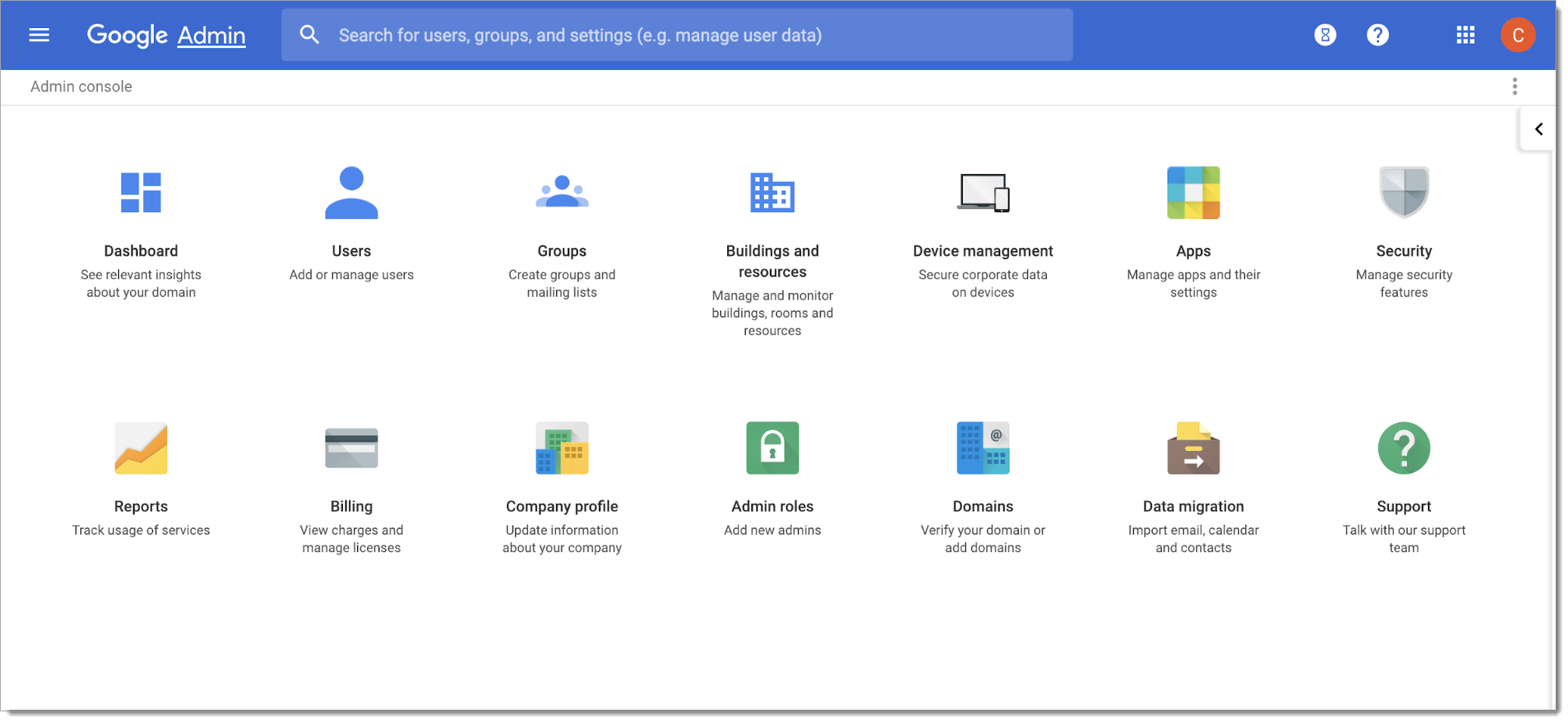The width and height of the screenshot is (1568, 723).
Task: Click 'Manage and monitor buildings, rooms' text
Action: [x=772, y=313]
